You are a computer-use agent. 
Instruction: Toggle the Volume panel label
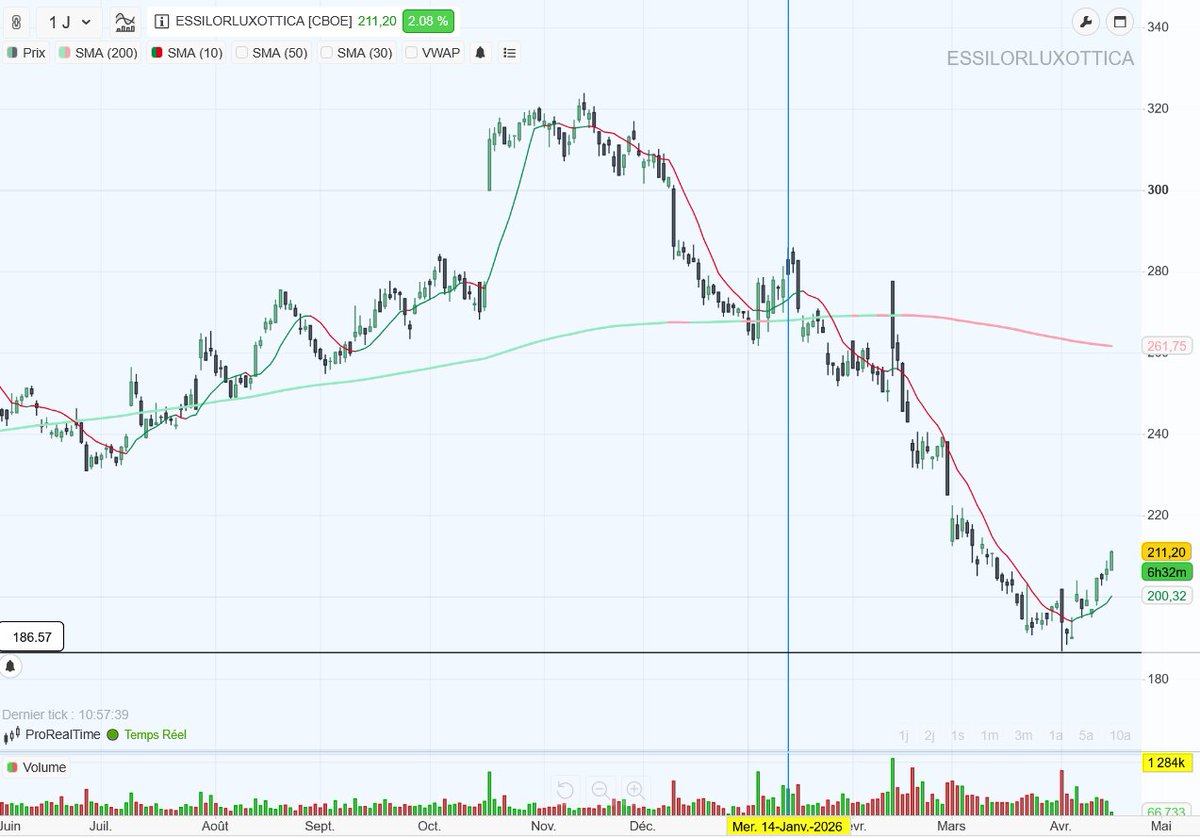(x=36, y=768)
